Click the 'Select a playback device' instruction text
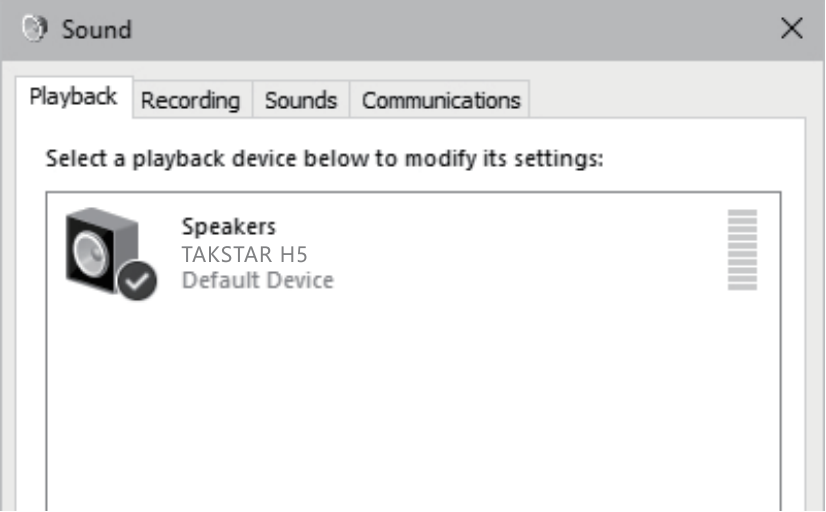Viewport: 826px width, 512px height. point(325,159)
